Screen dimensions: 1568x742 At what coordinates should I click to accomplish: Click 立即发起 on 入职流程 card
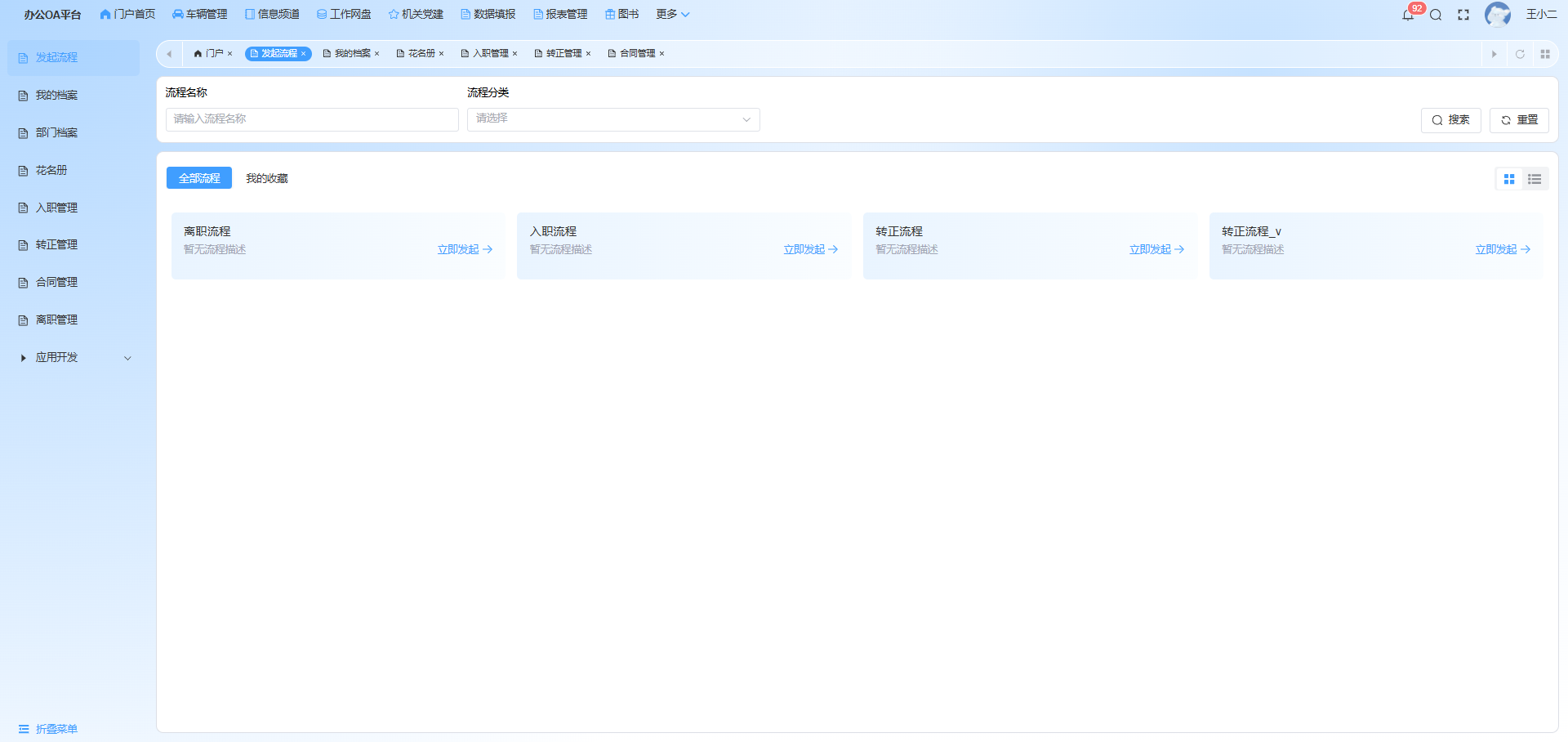pyautogui.click(x=811, y=250)
